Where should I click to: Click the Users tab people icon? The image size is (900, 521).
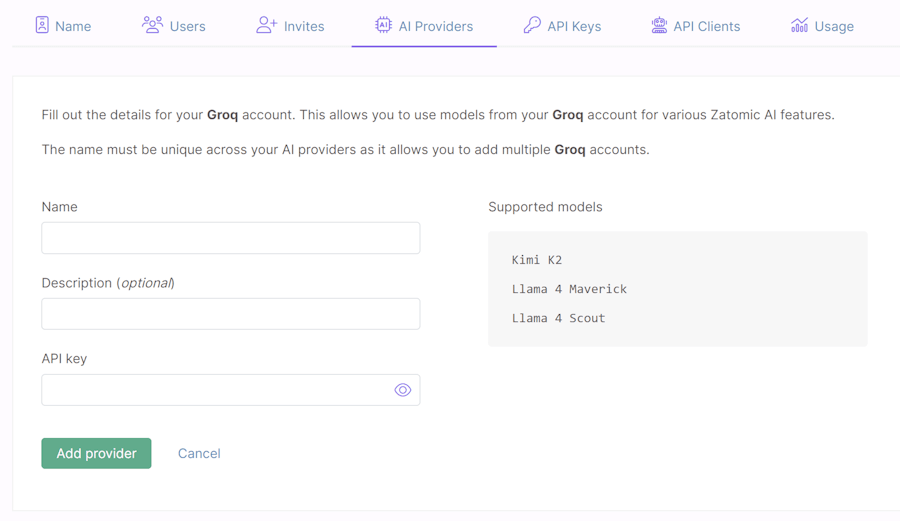point(152,25)
